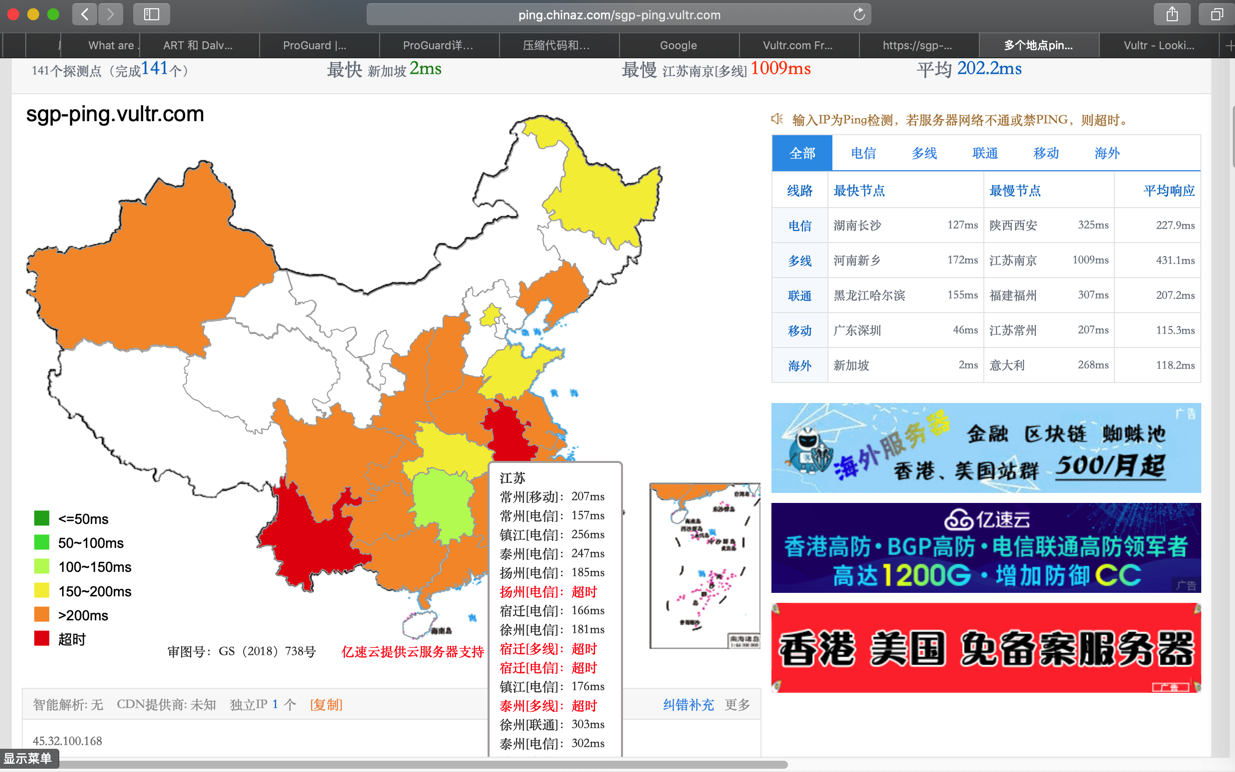
Task: Open the 'Vultr.com Fr...' tab
Action: click(797, 45)
